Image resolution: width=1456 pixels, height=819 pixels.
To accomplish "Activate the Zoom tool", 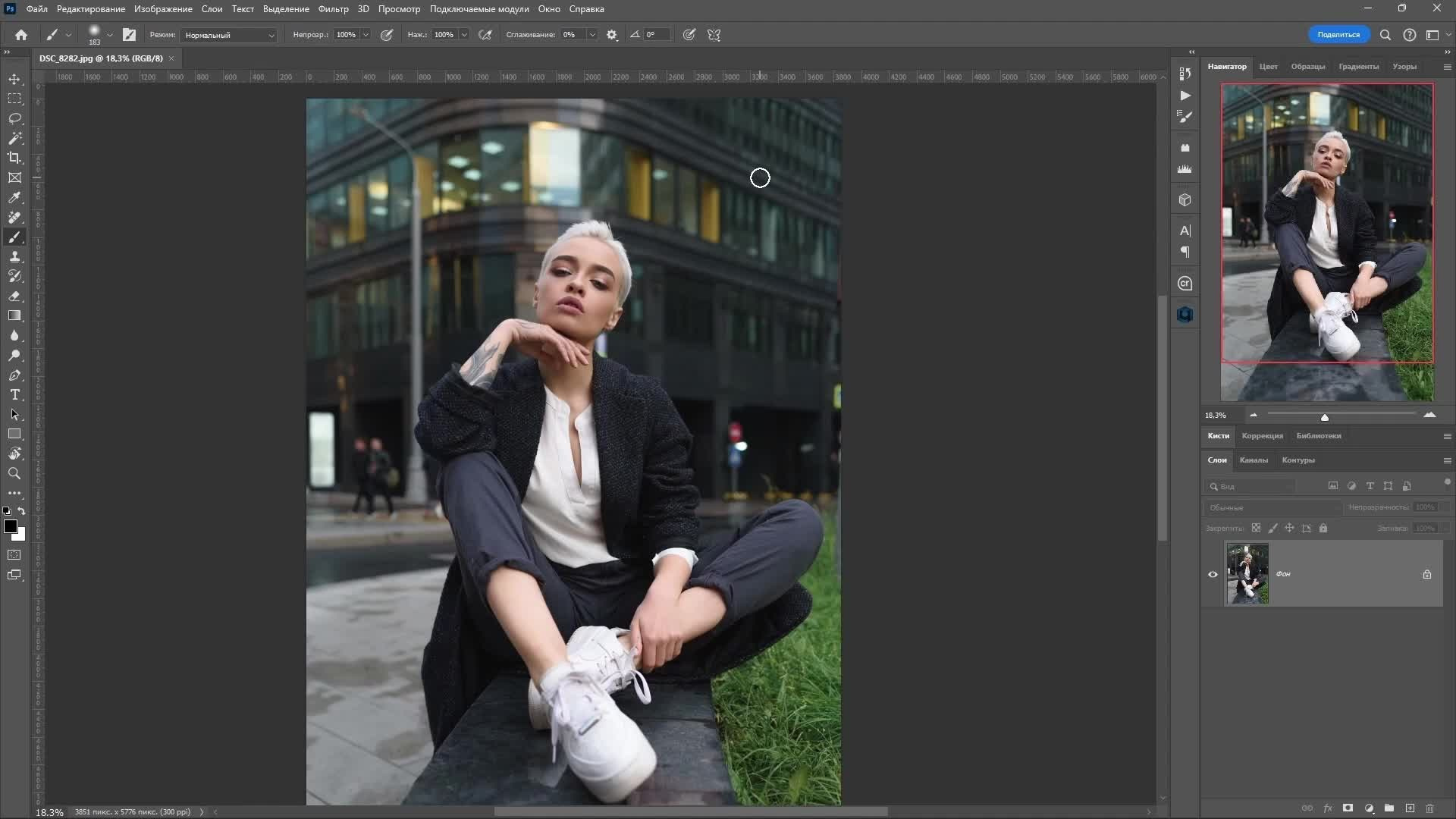I will [14, 474].
